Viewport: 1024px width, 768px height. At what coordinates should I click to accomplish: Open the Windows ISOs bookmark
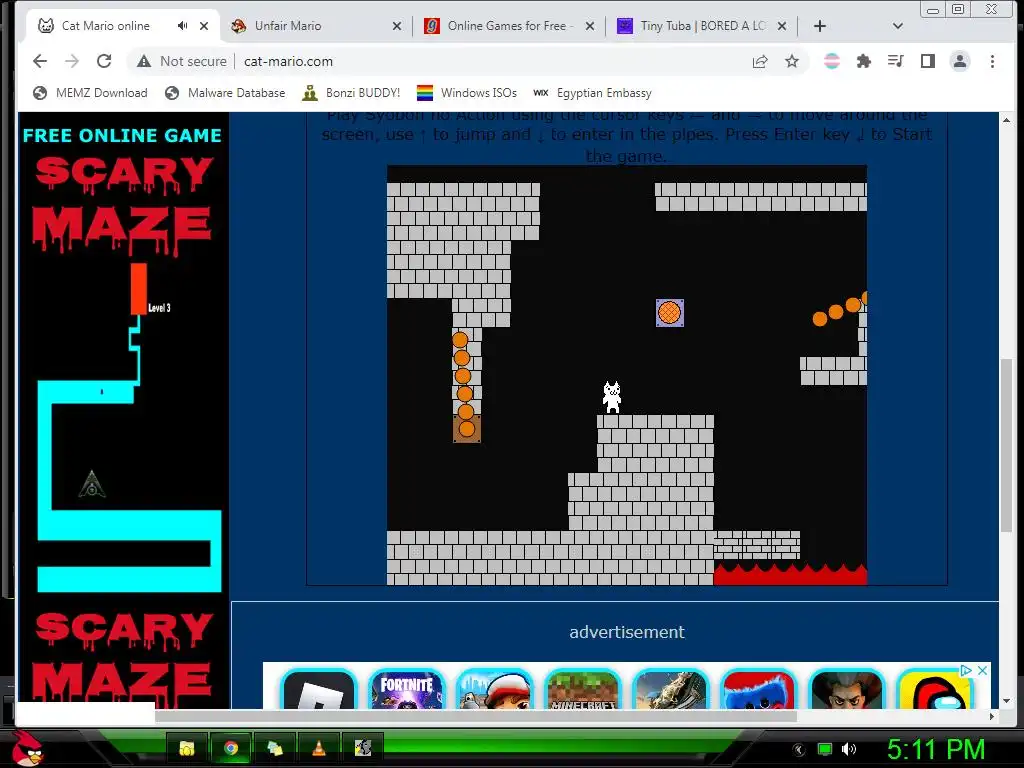click(x=467, y=93)
